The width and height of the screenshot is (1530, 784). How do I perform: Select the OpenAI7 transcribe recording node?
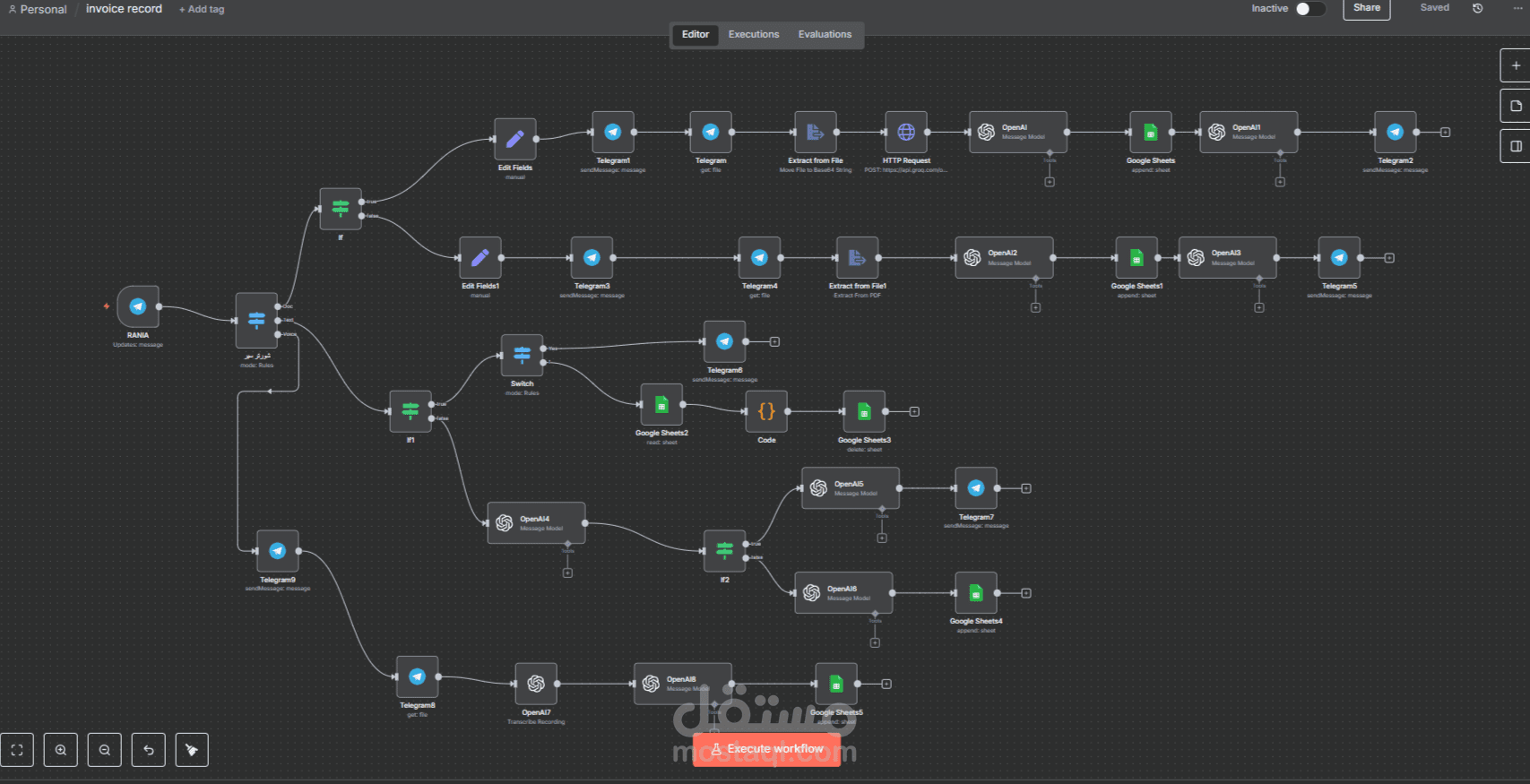536,684
